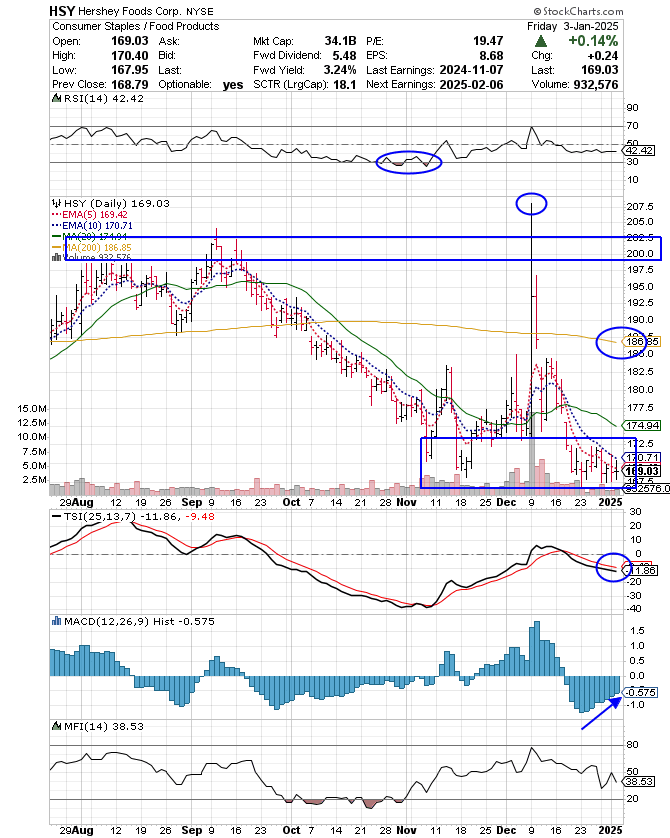Select the Fwd Dividend value 5.48
This screenshot has width=670, height=838.
click(x=344, y=56)
